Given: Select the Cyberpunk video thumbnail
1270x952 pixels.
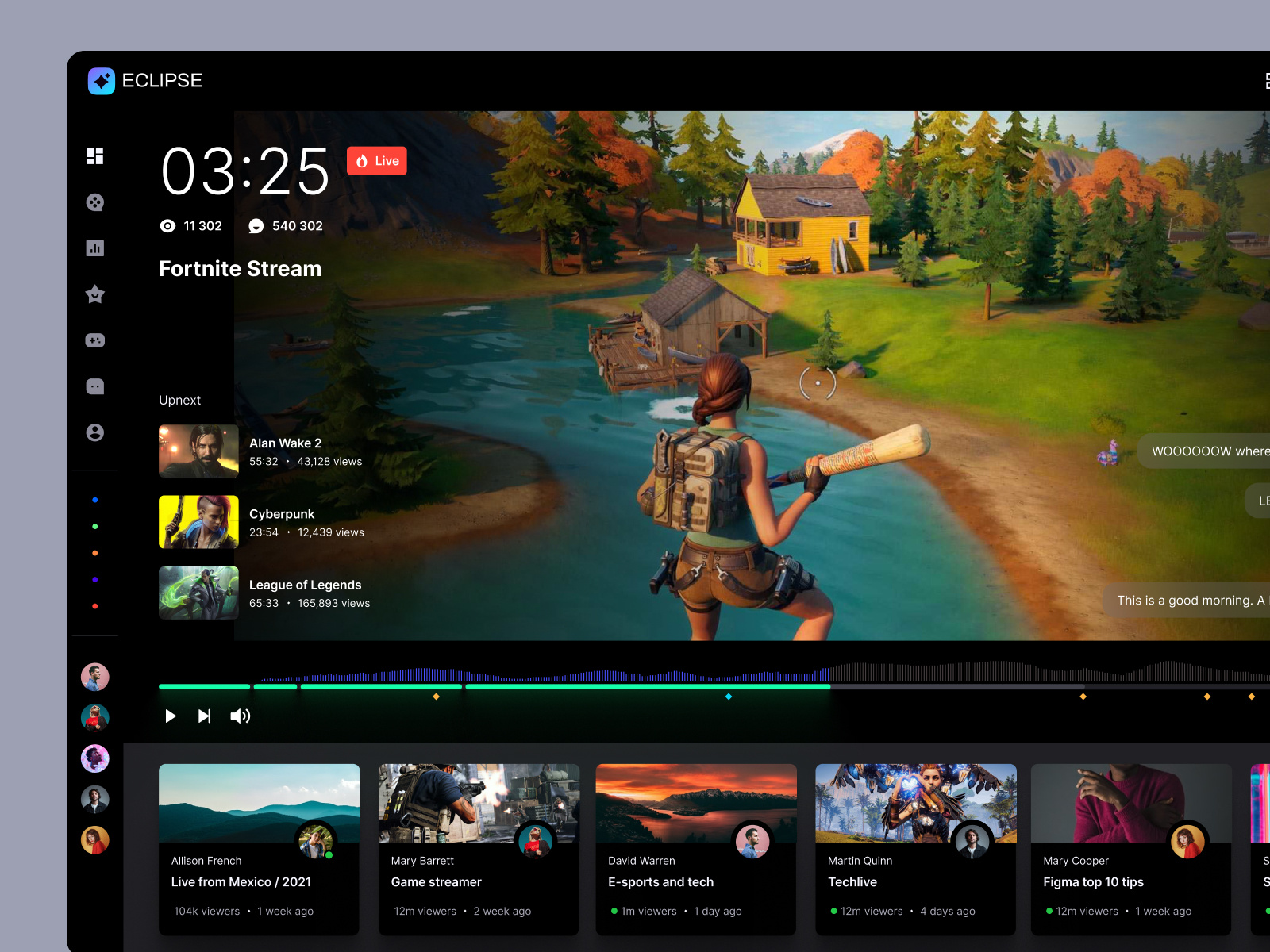Looking at the screenshot, I should point(198,522).
